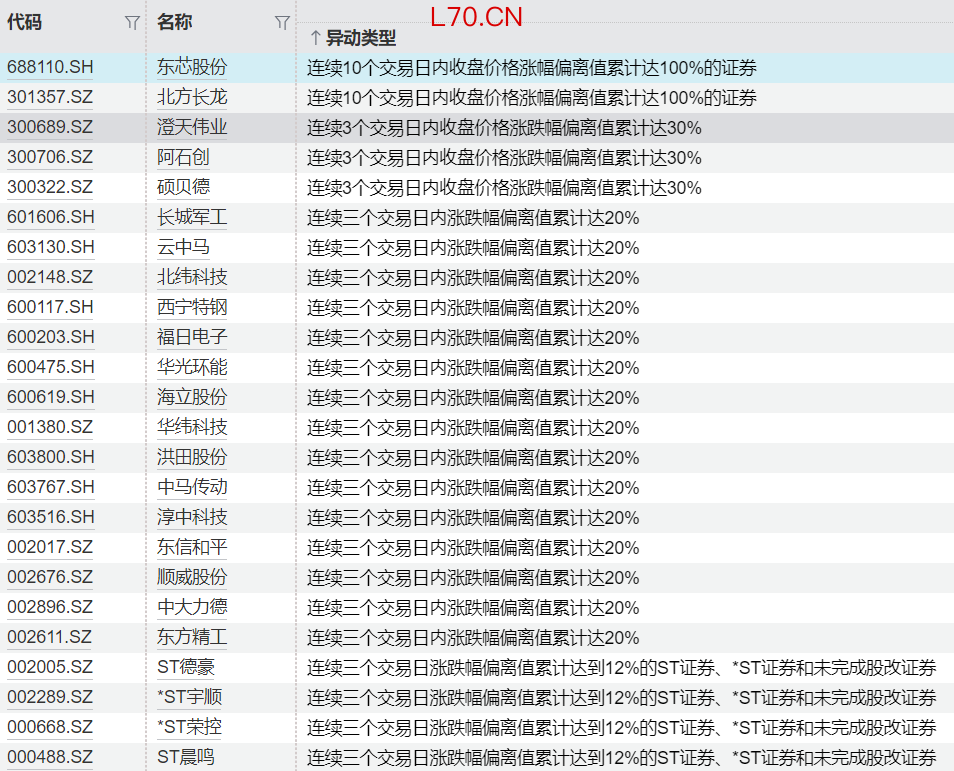The width and height of the screenshot is (954, 771).
Task: Select the 中马传动 stock name
Action: 192,488
